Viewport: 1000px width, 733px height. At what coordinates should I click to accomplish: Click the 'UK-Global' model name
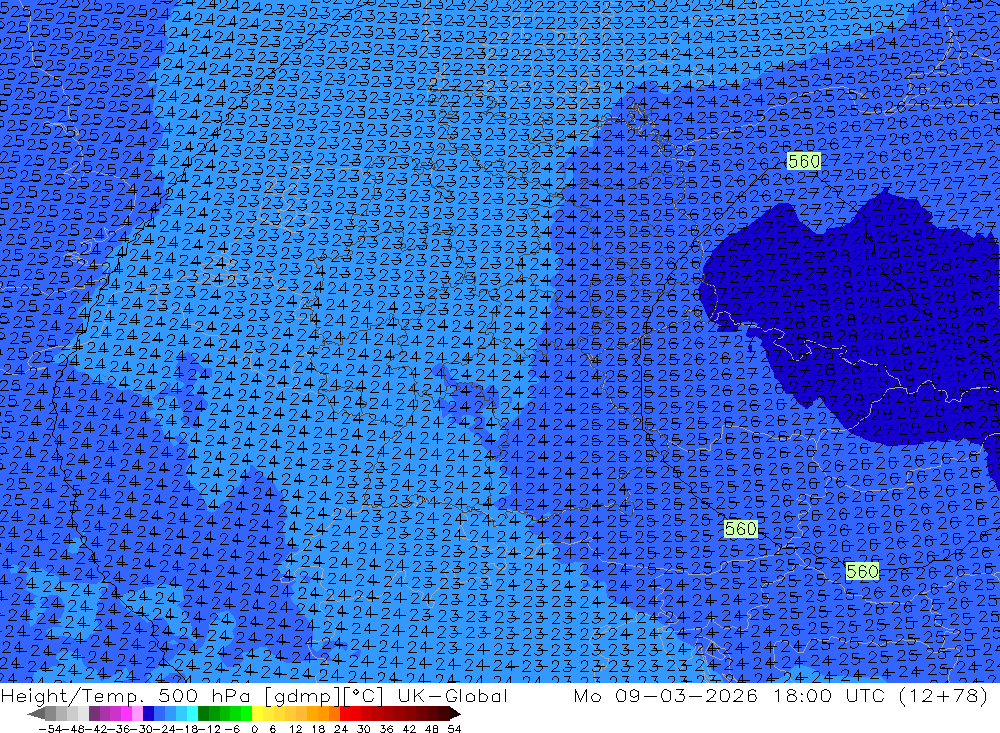(452, 695)
